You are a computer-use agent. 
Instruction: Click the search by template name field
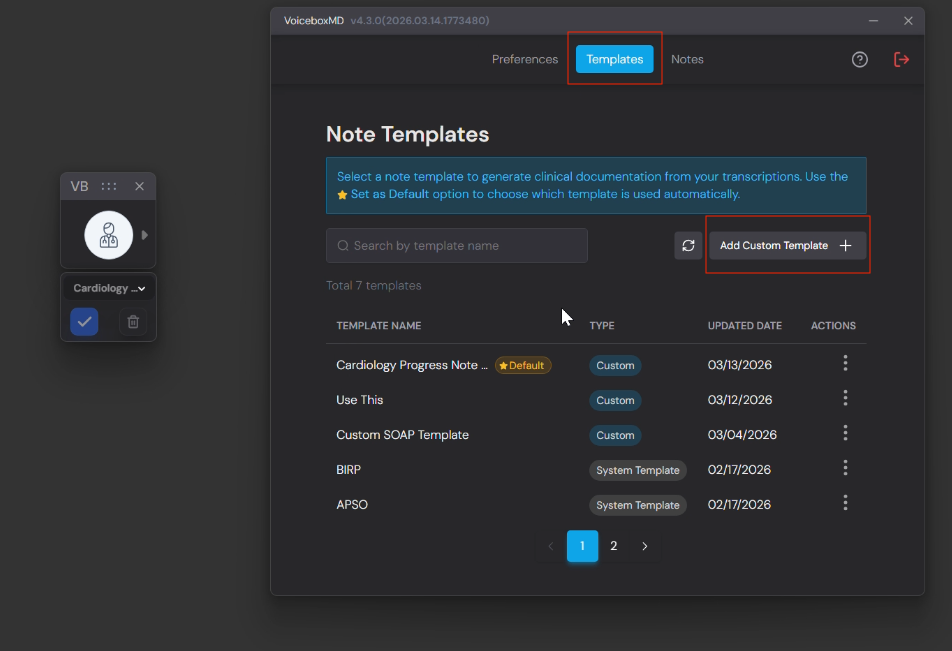(457, 246)
